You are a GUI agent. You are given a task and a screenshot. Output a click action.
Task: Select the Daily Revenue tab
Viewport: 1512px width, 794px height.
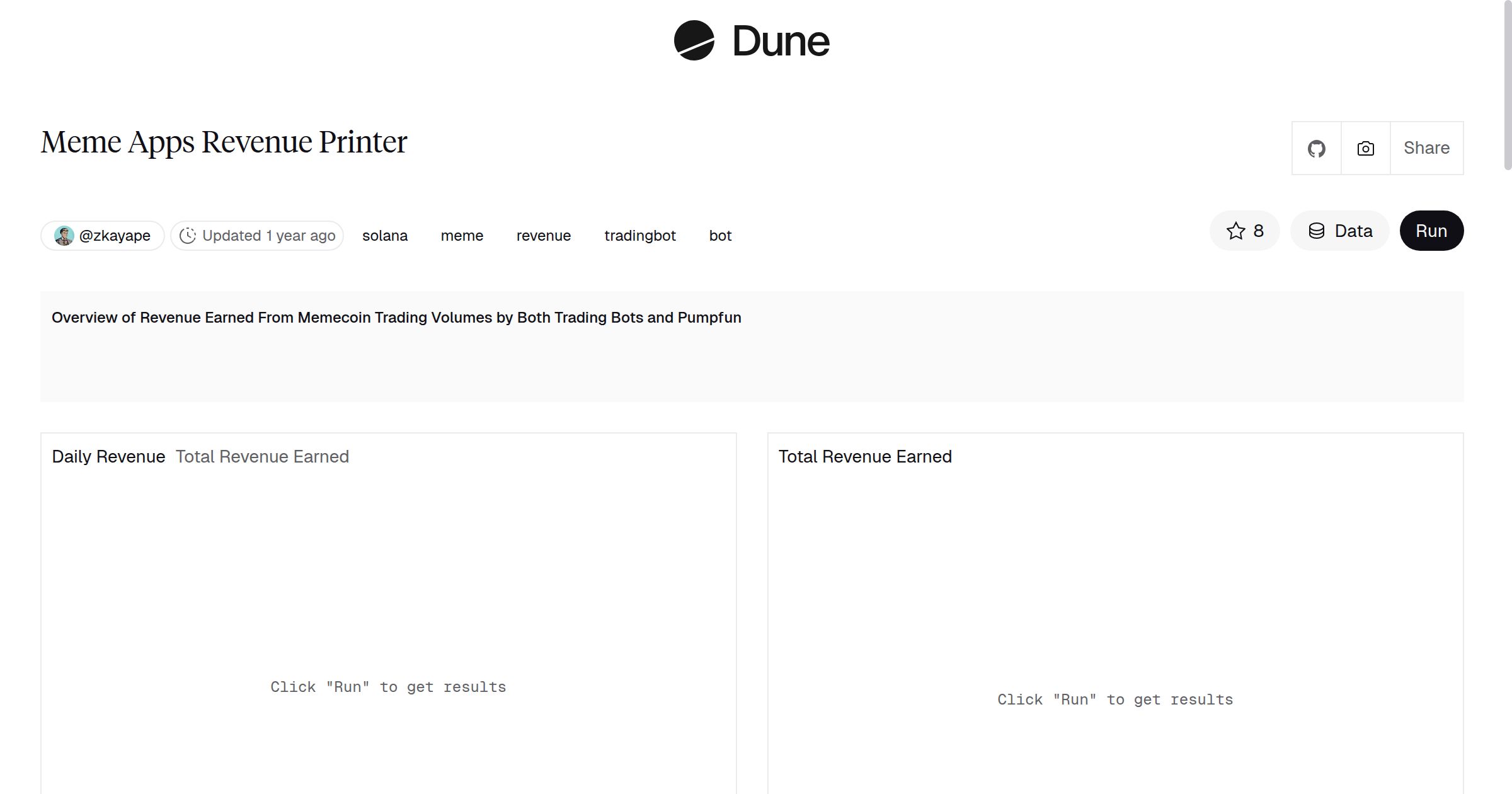coord(108,456)
